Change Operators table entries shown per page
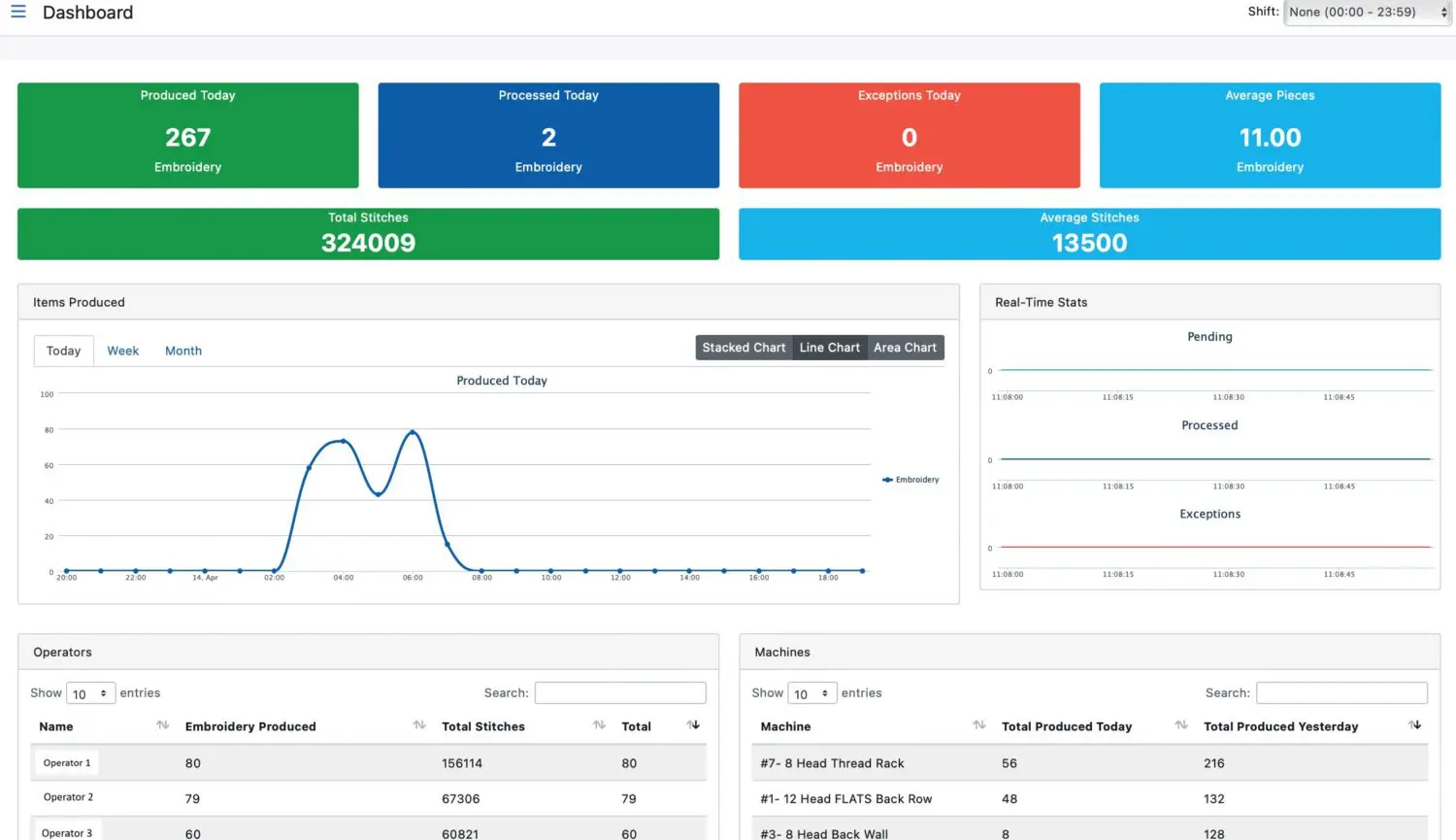The image size is (1456, 840). (x=90, y=692)
